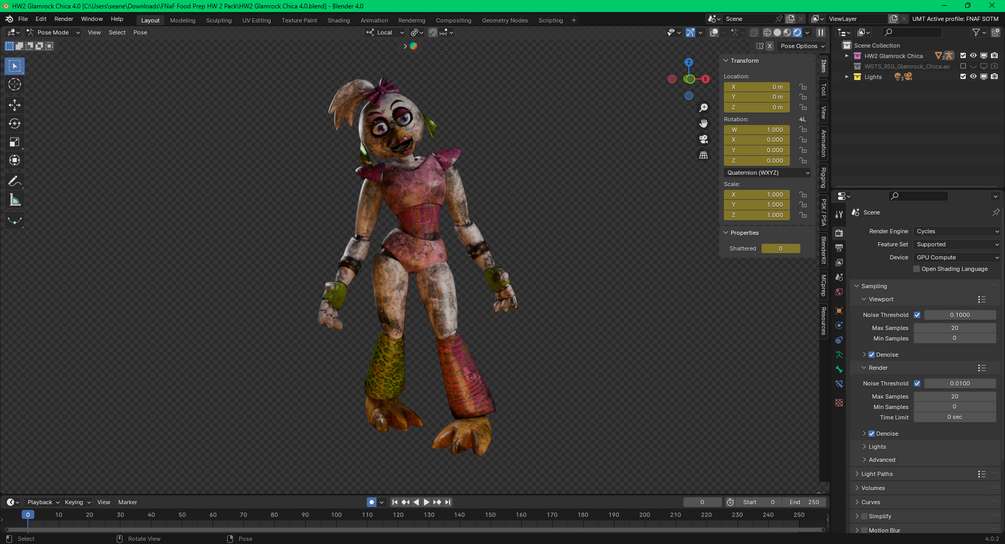
Task: Expand the Light Paths panel
Action: (x=877, y=474)
